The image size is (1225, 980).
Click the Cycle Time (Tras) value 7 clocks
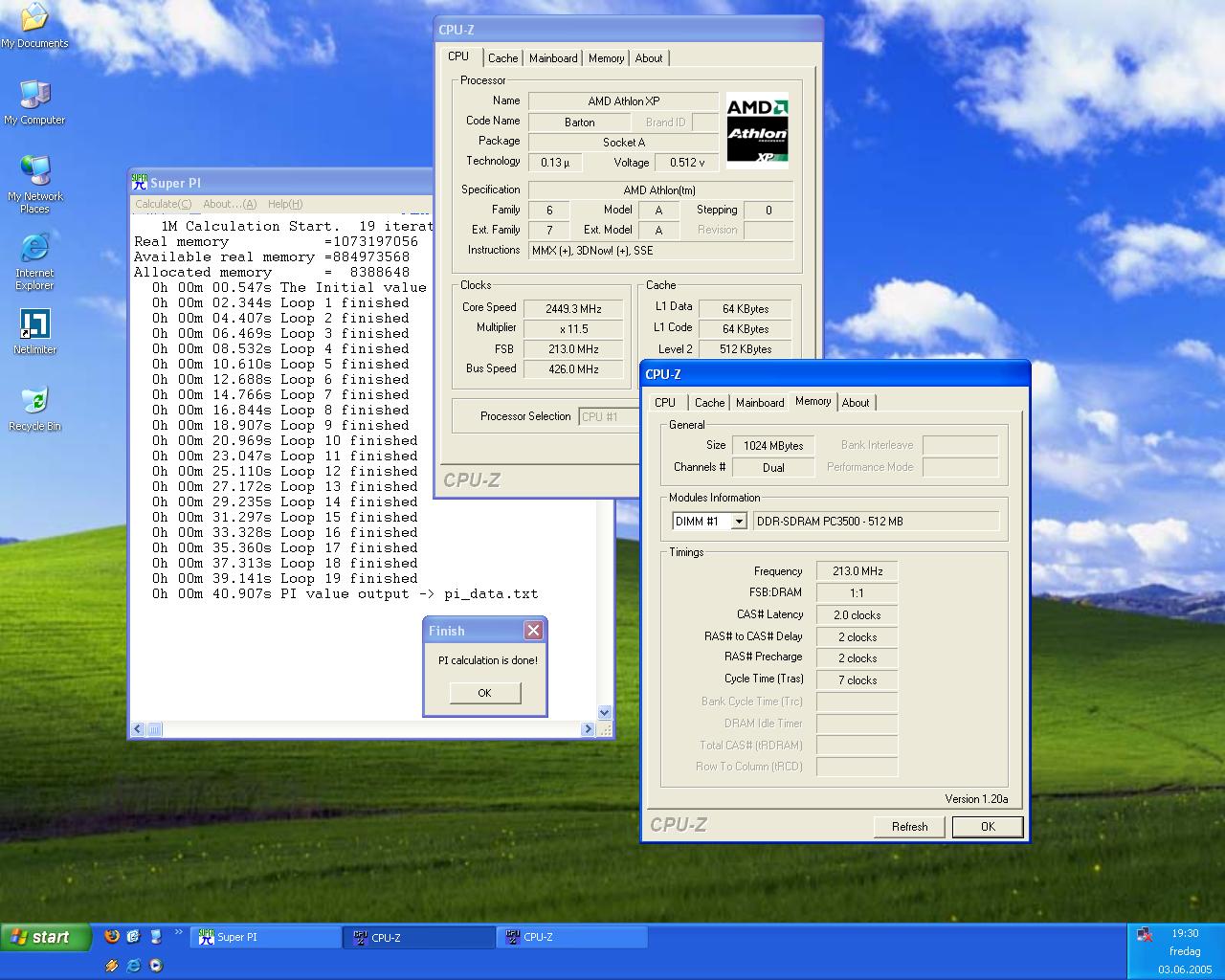point(857,680)
